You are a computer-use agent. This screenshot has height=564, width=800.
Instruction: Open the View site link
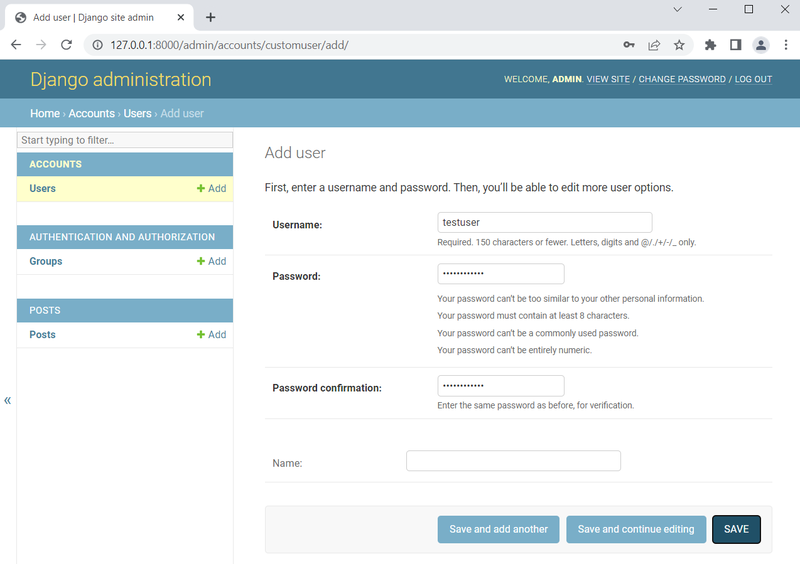608,79
